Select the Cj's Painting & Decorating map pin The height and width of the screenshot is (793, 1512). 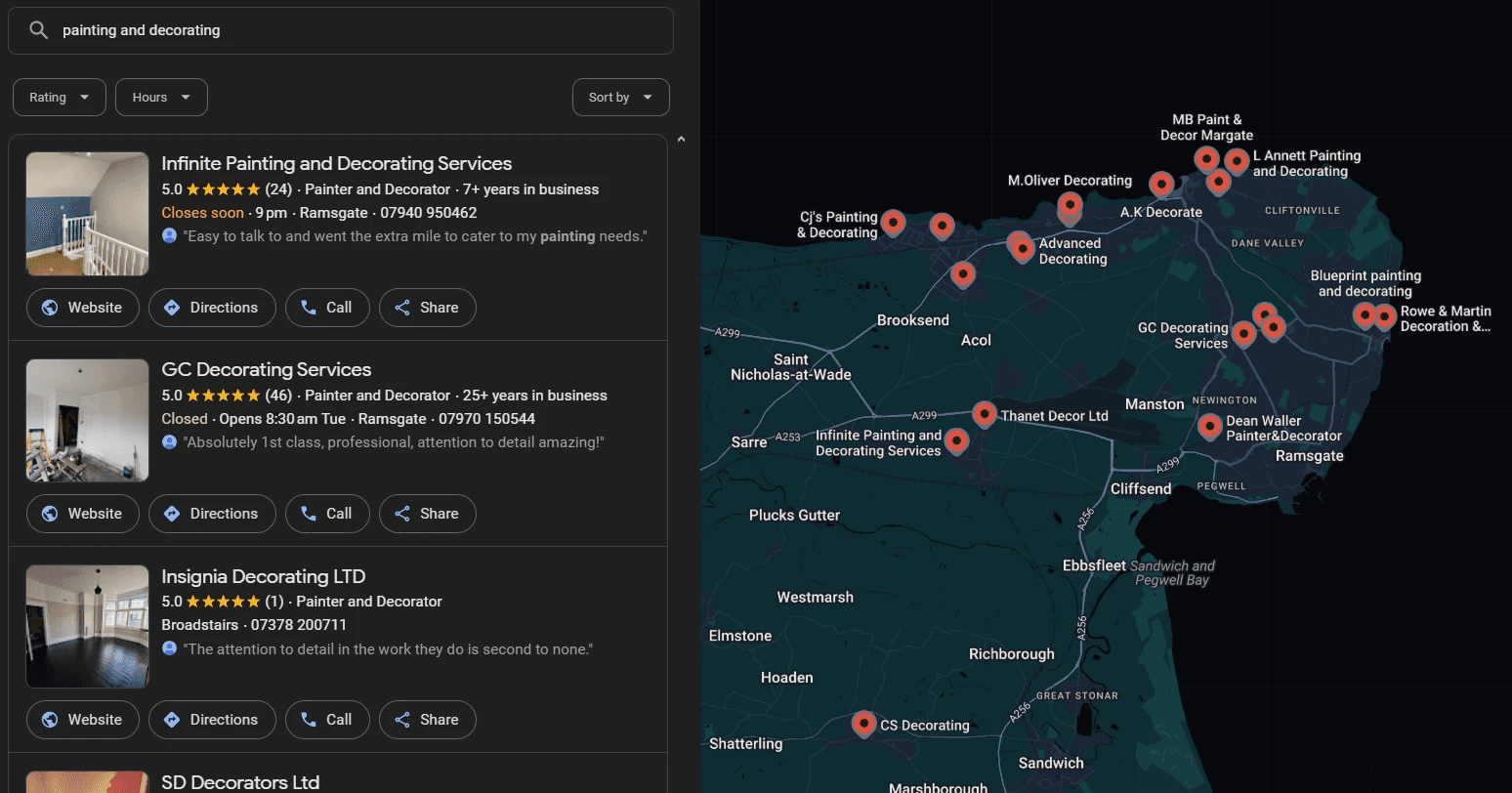(893, 223)
